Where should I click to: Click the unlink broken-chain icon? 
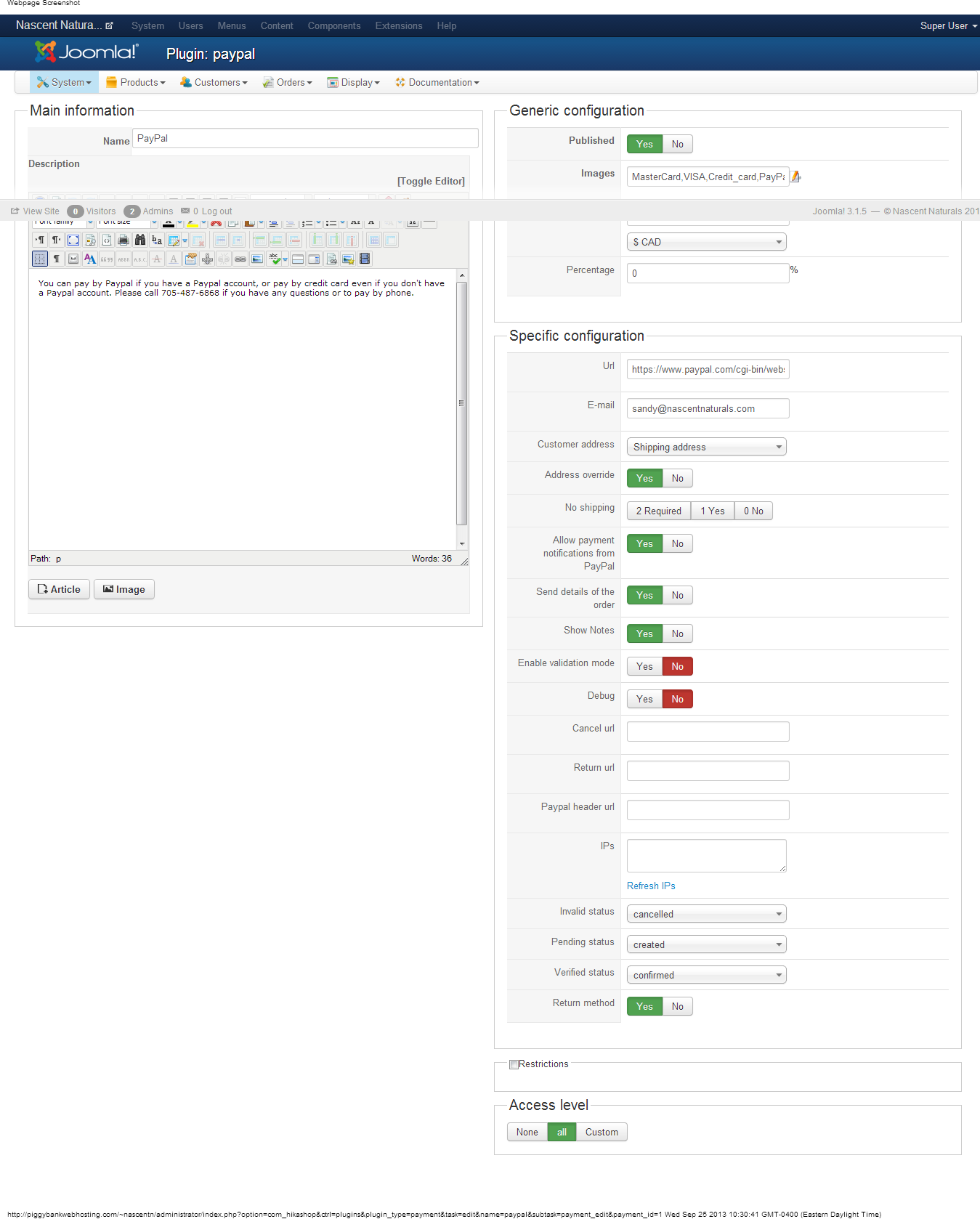(x=224, y=259)
